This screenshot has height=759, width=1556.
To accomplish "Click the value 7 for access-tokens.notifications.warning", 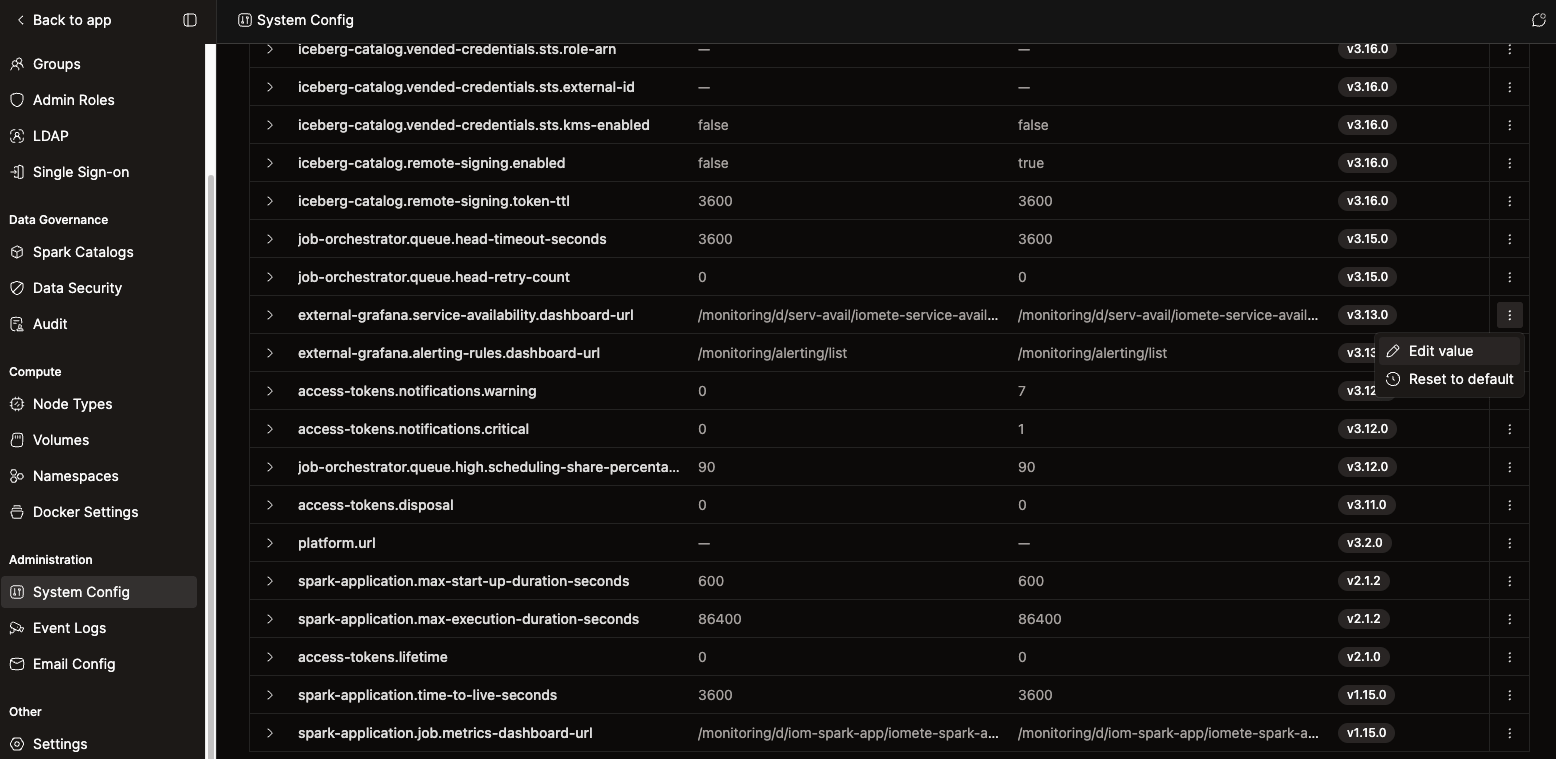I will tap(1022, 391).
